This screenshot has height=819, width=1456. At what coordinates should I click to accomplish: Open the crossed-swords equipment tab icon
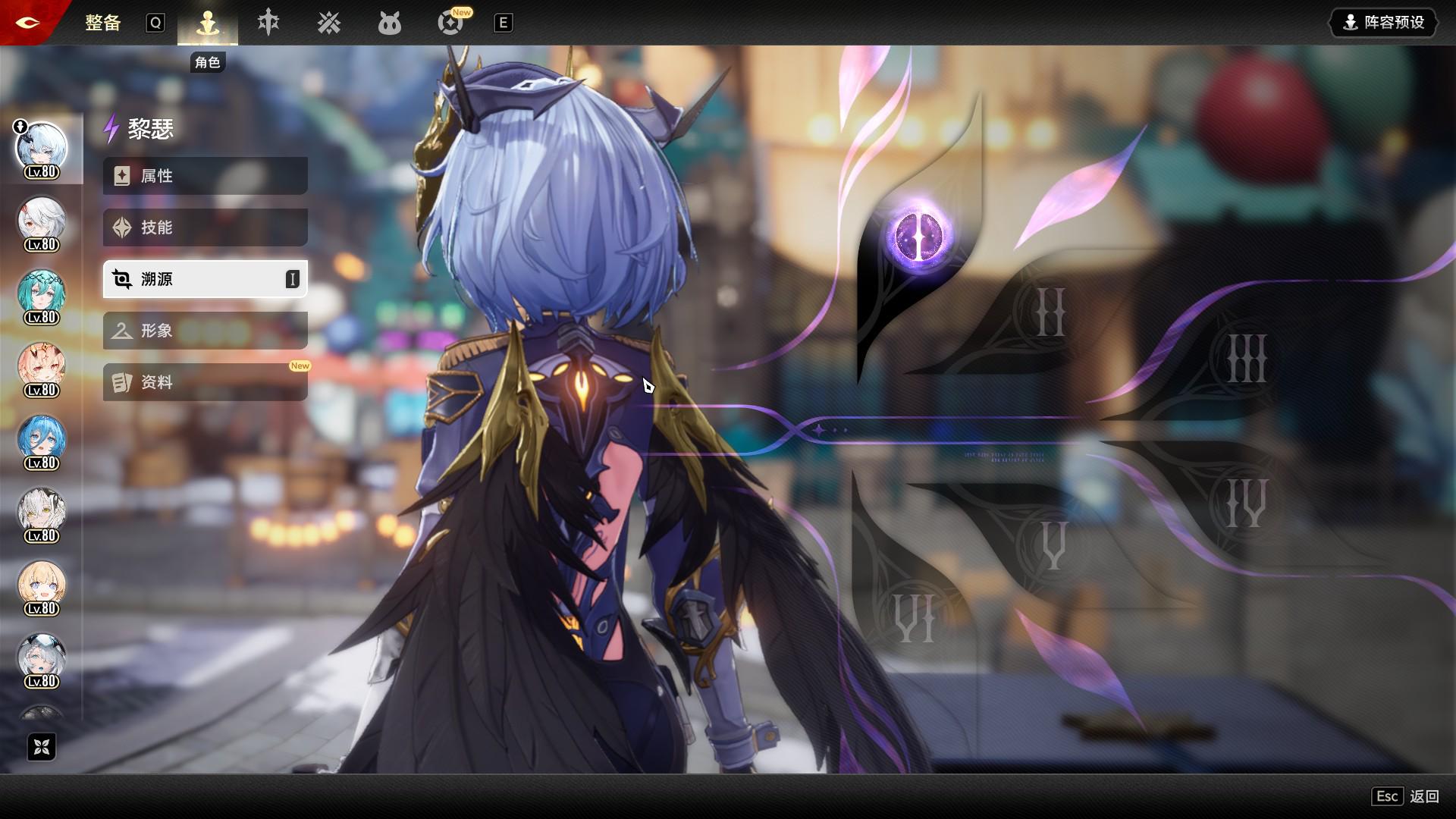(329, 23)
